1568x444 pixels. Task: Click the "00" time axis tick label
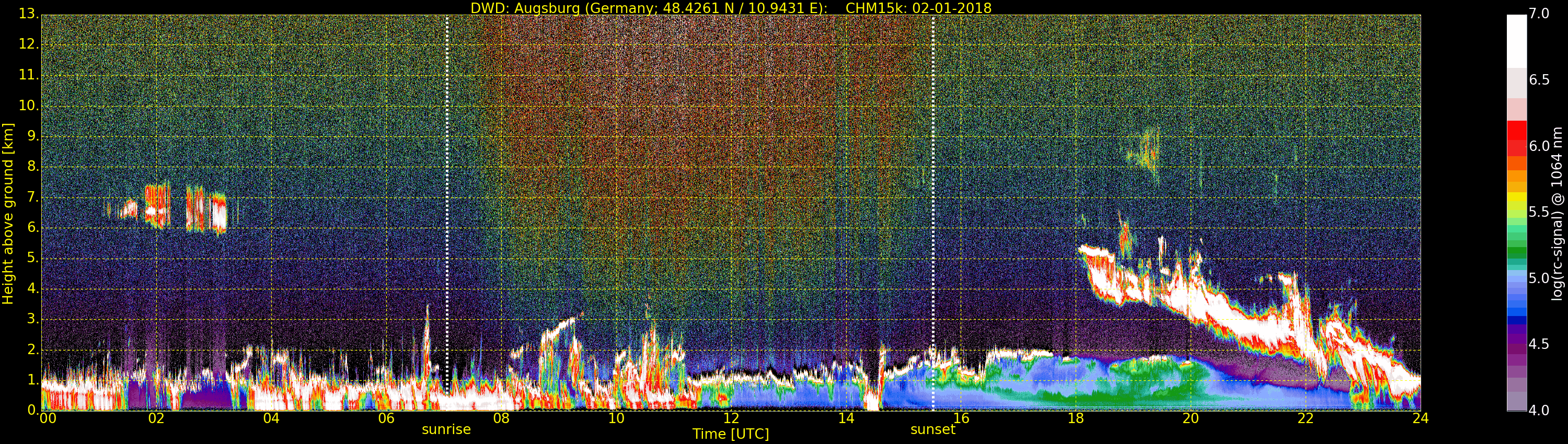[x=48, y=418]
